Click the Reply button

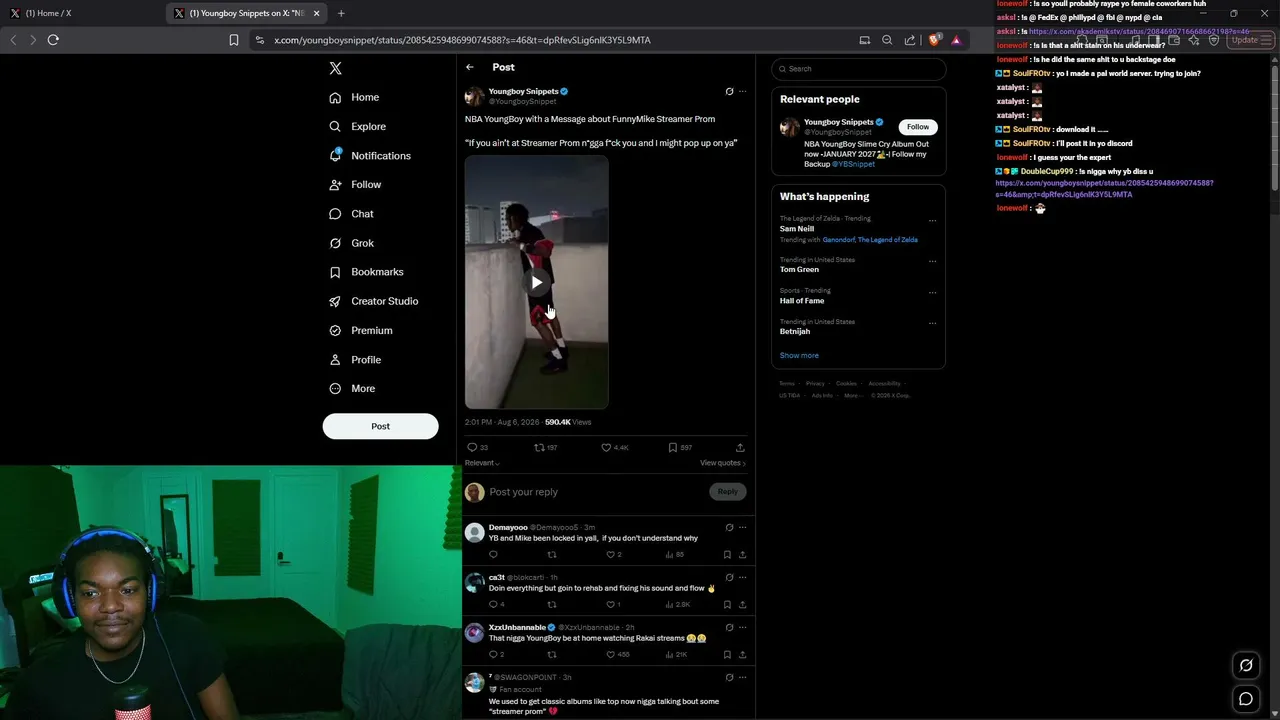(x=728, y=491)
